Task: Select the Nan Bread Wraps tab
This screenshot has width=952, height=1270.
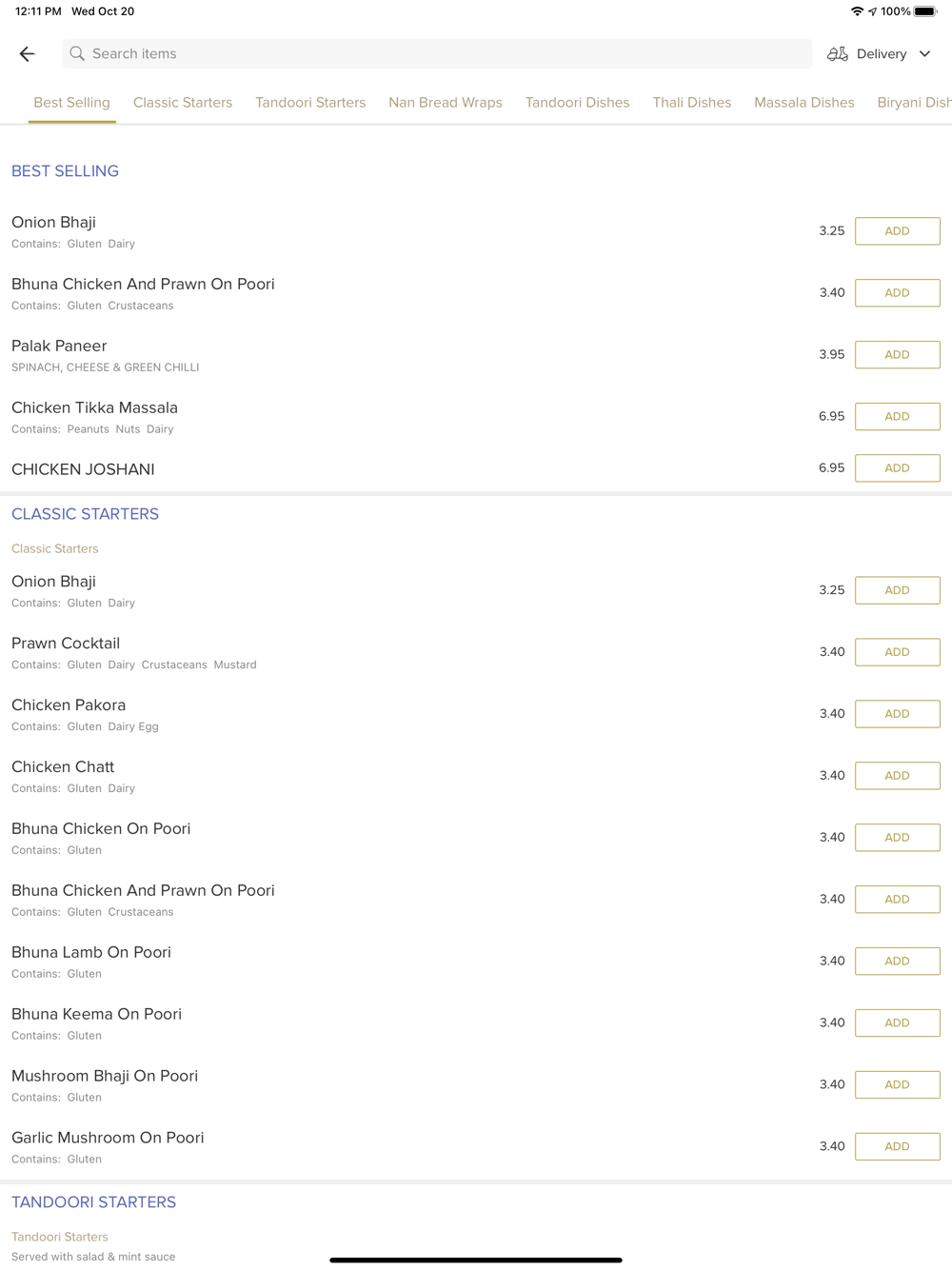Action: pyautogui.click(x=446, y=103)
